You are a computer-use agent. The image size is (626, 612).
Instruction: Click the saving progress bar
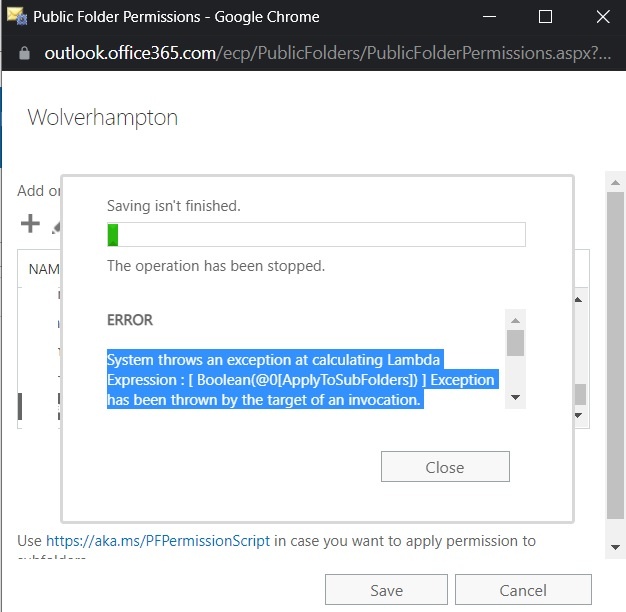[316, 235]
